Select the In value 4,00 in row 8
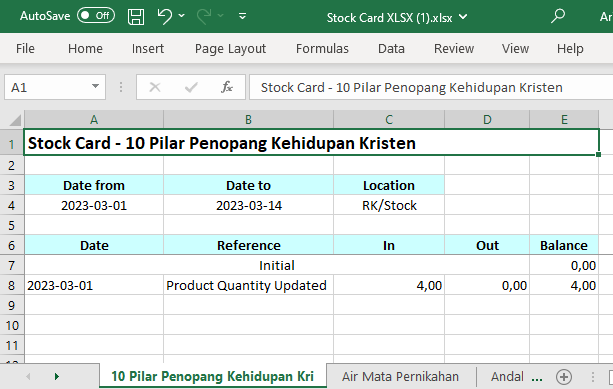This screenshot has height=389, width=613. point(389,285)
